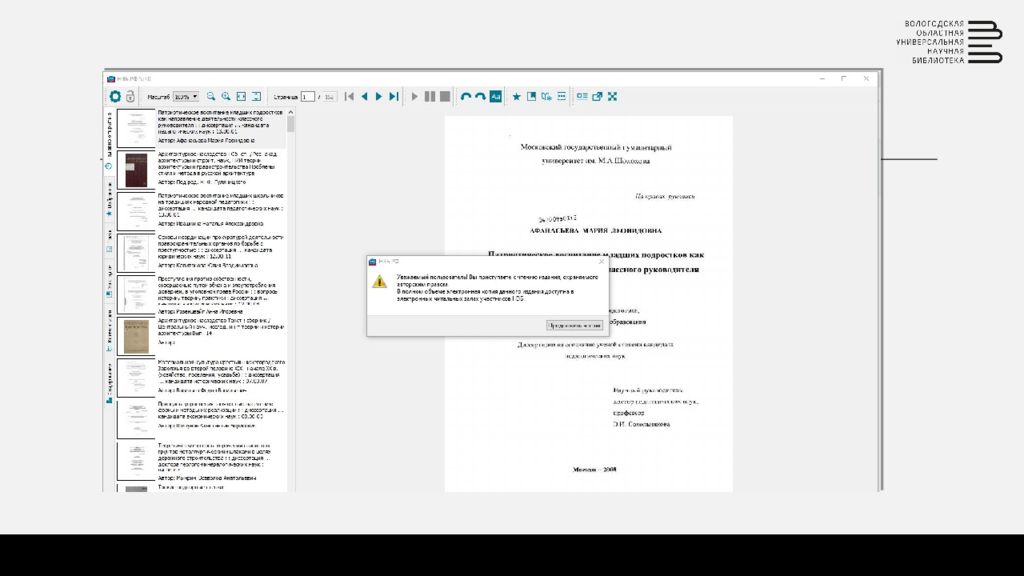The height and width of the screenshot is (576, 1024).
Task: Open the fourth vertical side tab
Action: [x=109, y=281]
